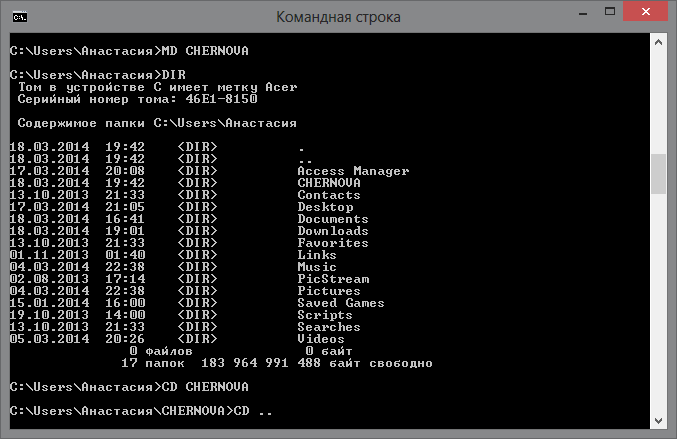Screen dimensions: 677x439
Task: Click the date 01.11.2013 in the Links row
Action: pyautogui.click(x=49, y=255)
